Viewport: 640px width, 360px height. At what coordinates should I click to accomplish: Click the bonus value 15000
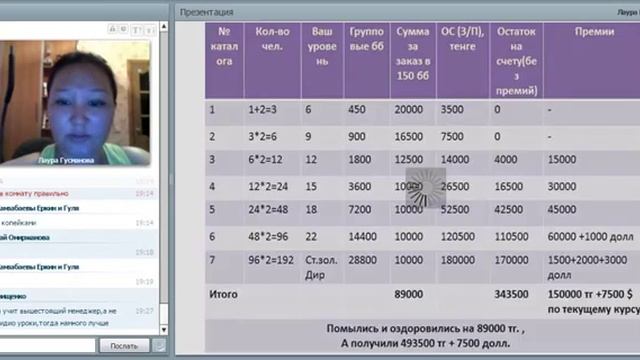(x=562, y=159)
